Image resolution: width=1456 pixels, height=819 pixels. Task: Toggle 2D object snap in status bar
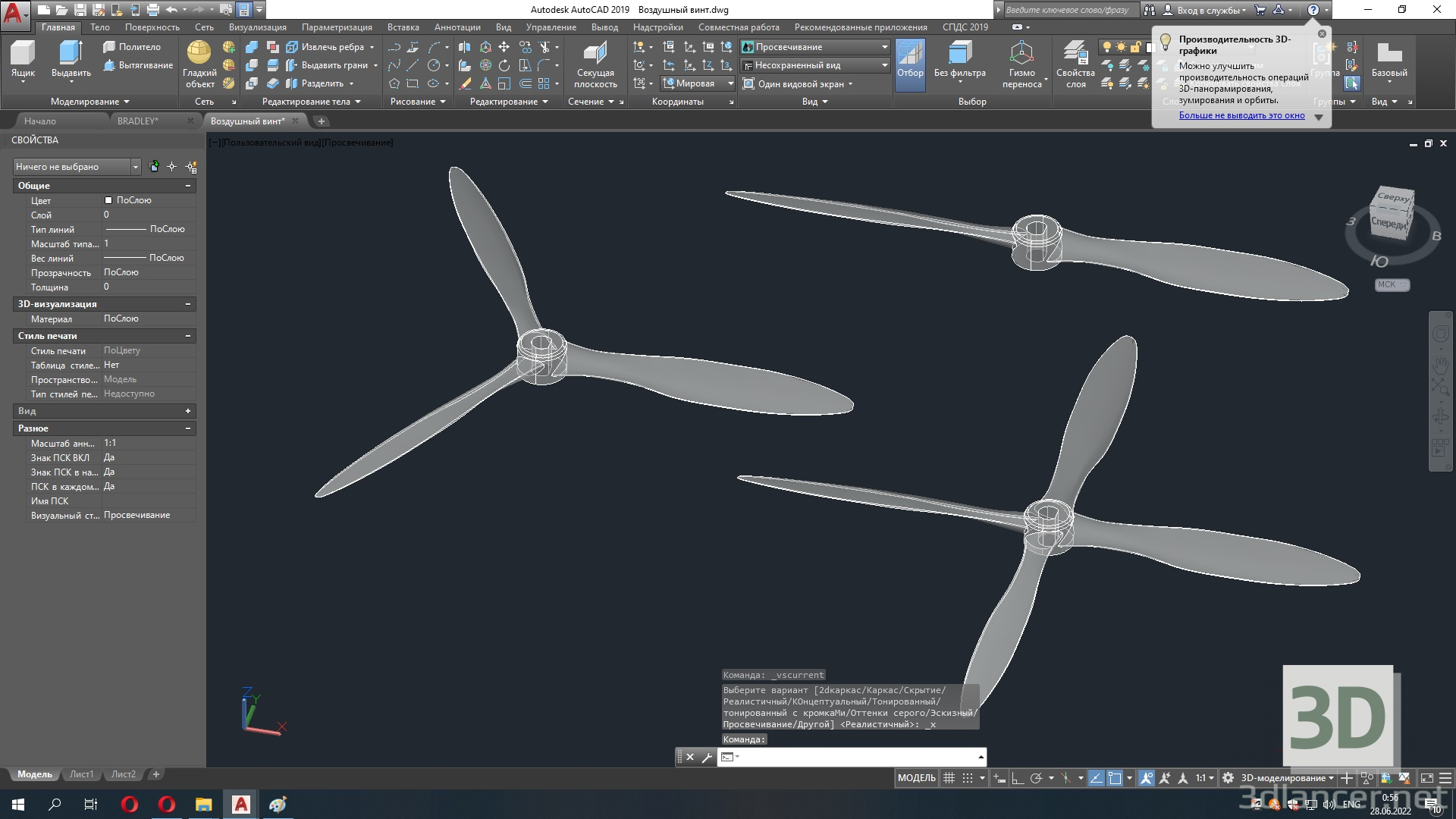1115,778
